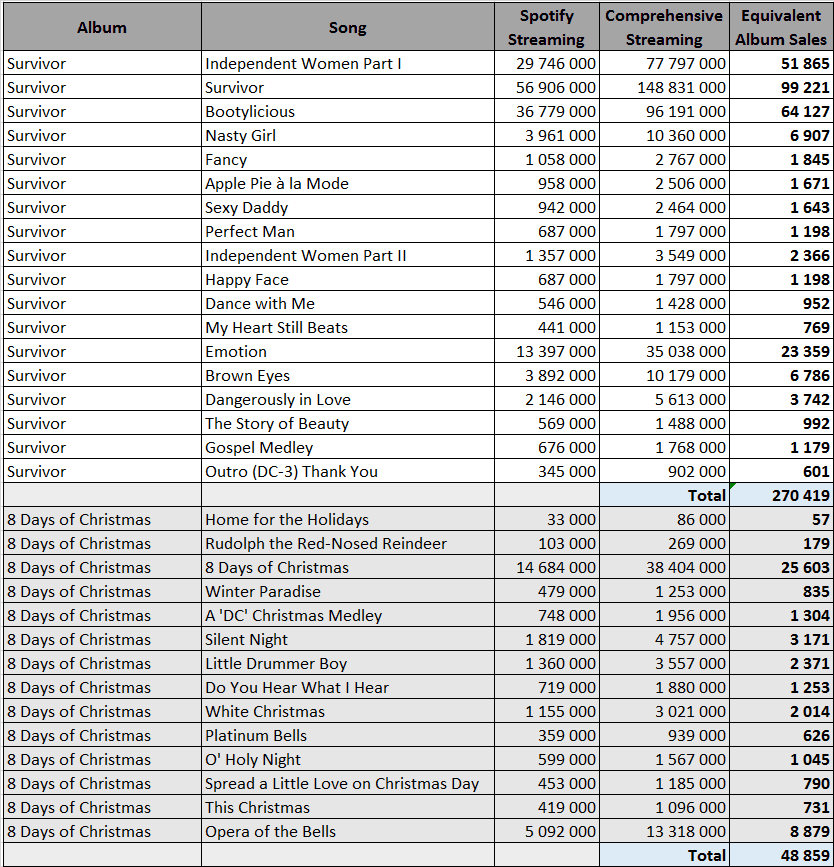Select Spotify value 33 000
The image size is (834, 867).
[x=546, y=519]
